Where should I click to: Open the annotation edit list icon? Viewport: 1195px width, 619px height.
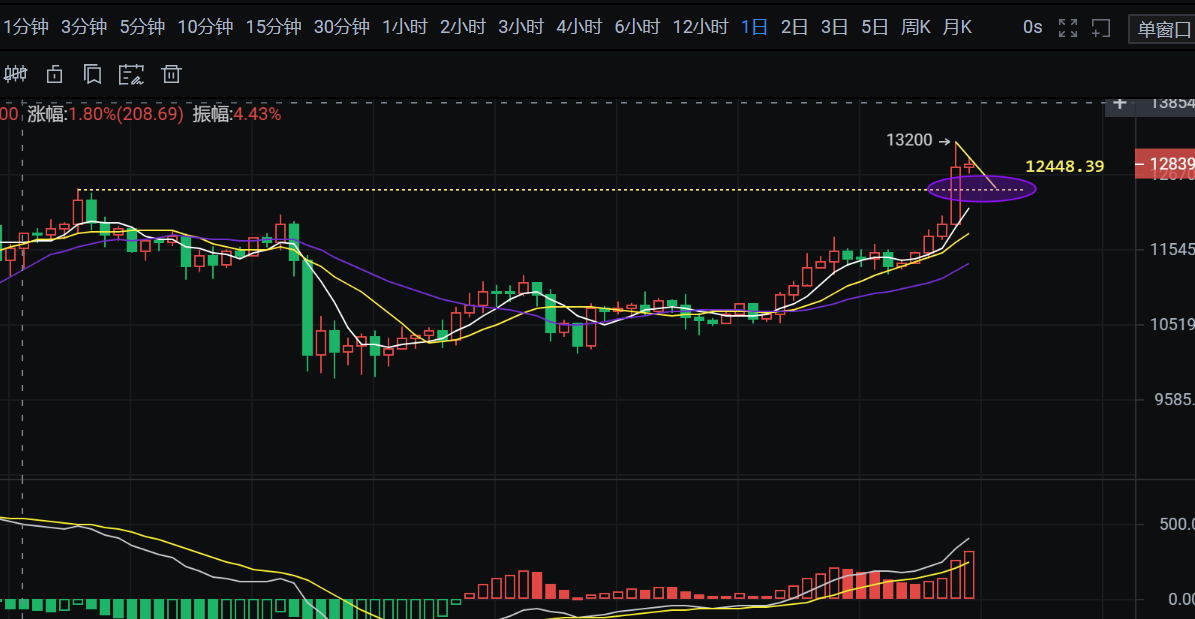point(131,73)
